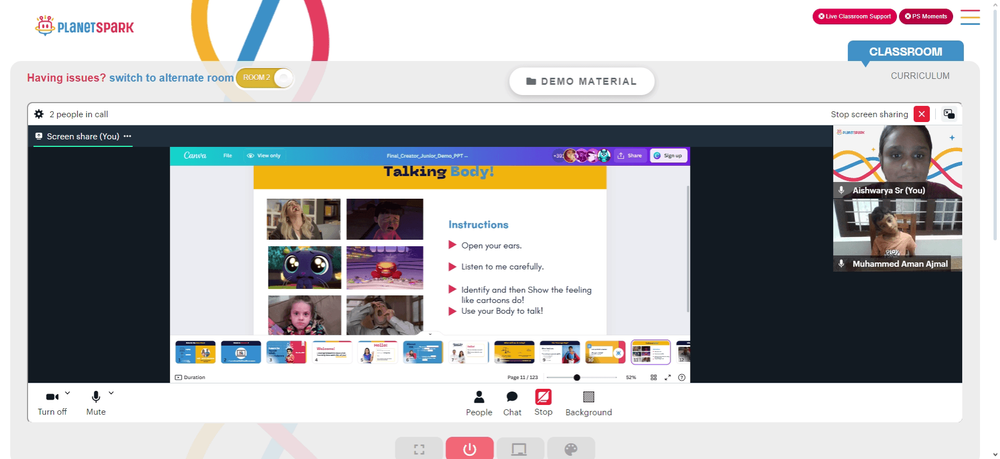Expand camera options chevron

tap(68, 393)
